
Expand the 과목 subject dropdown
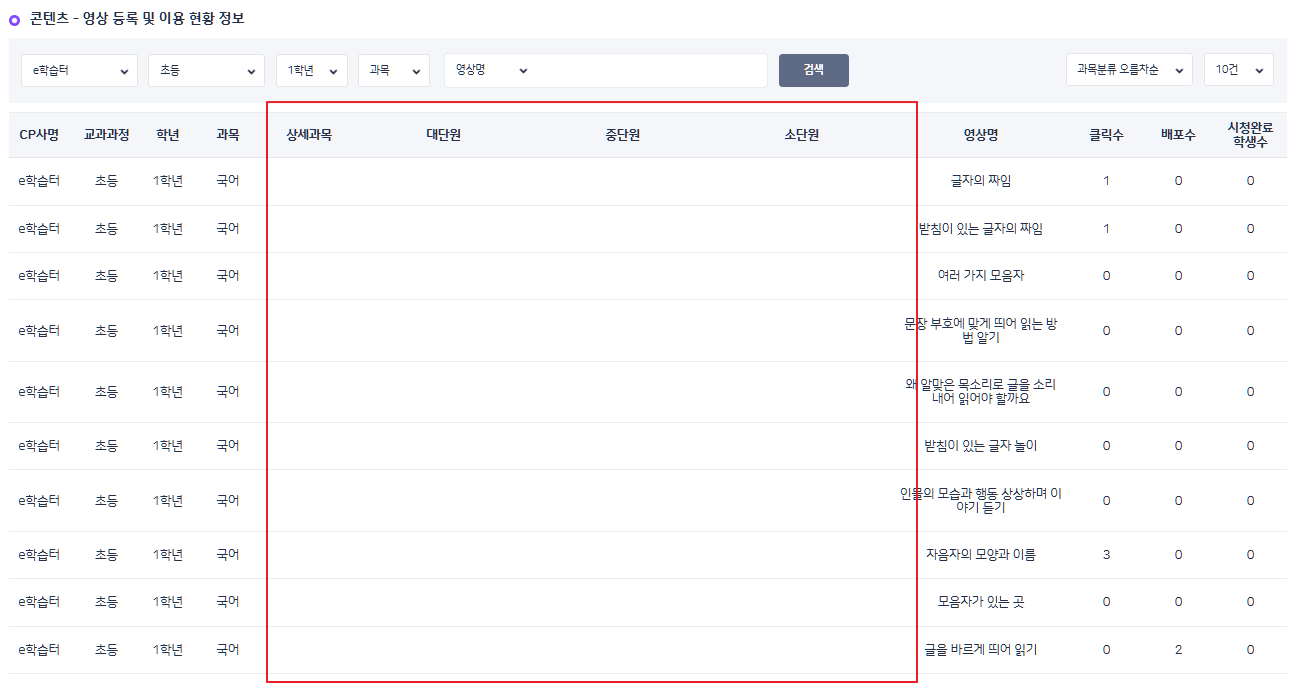[x=393, y=71]
